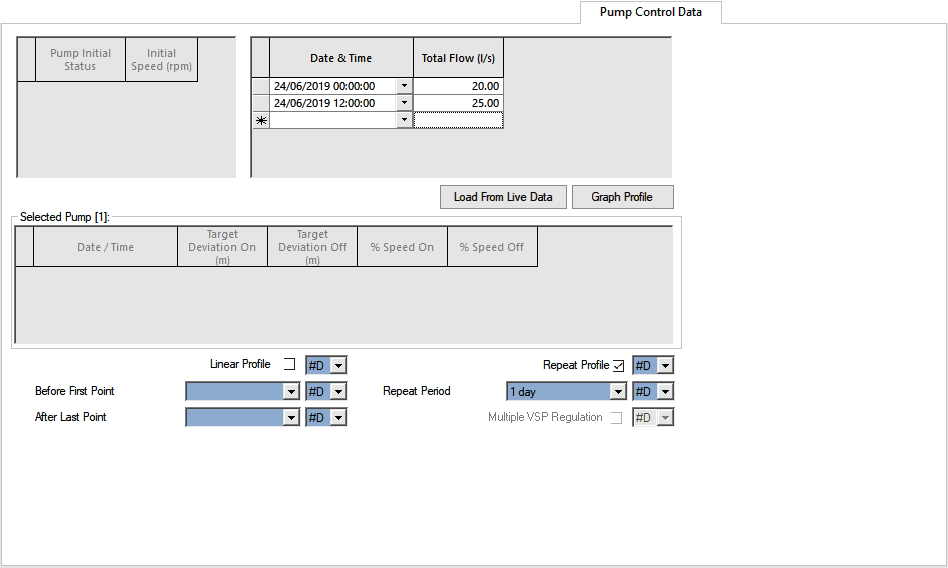Click the Pump Initial Status column header
Screen dimensions: 948x568
80,59
